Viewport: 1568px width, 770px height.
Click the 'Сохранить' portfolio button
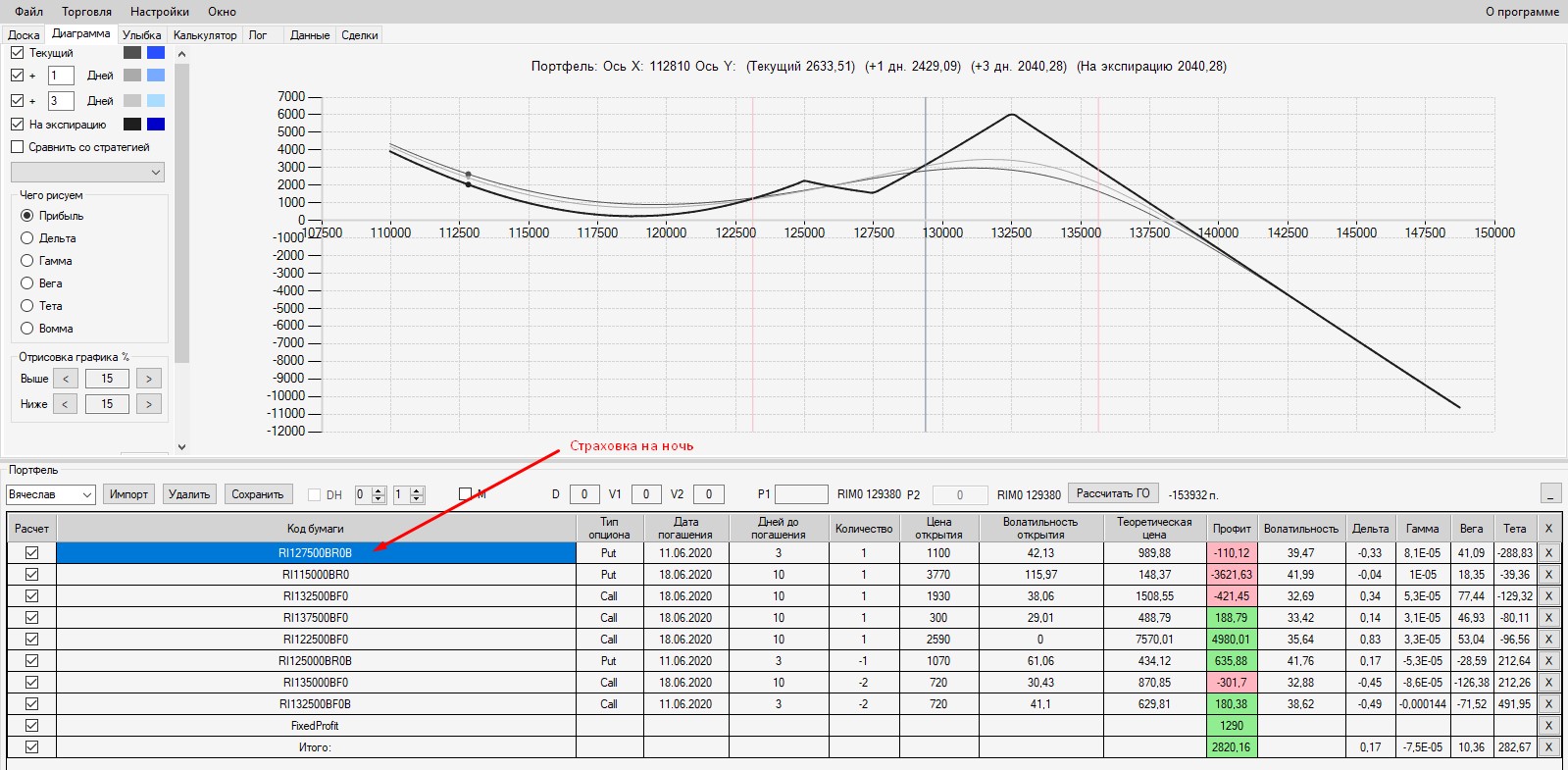258,494
